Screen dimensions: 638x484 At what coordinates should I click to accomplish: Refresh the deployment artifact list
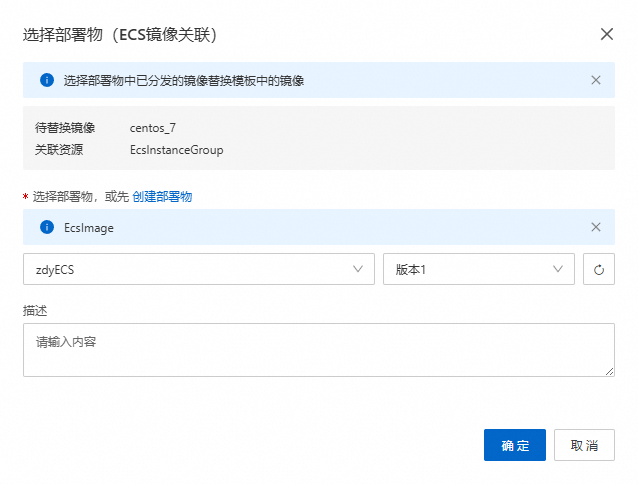click(598, 269)
